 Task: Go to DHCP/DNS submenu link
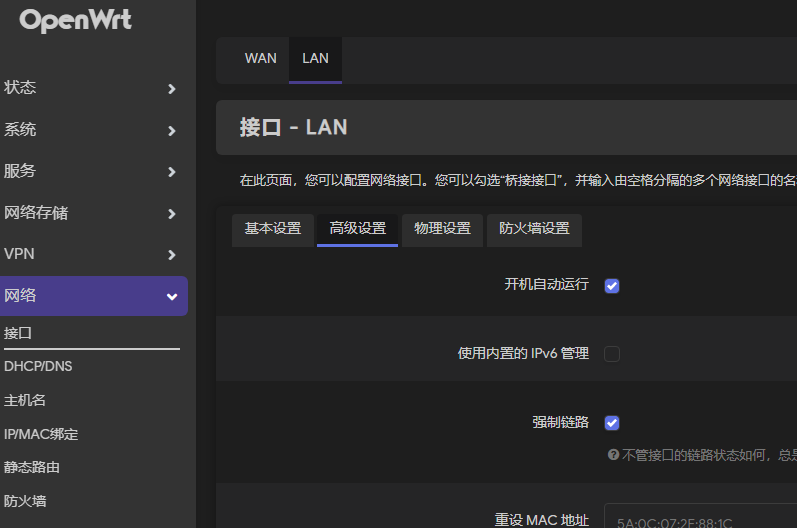point(38,366)
